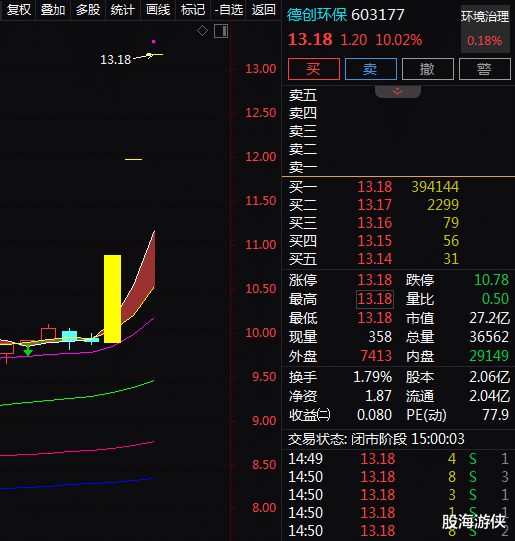Toggle -自选 watchlist removal

point(228,10)
